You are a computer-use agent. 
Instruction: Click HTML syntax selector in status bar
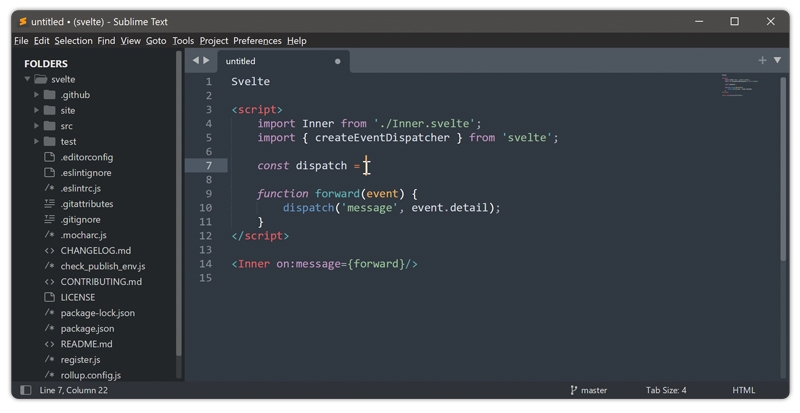tap(743, 390)
